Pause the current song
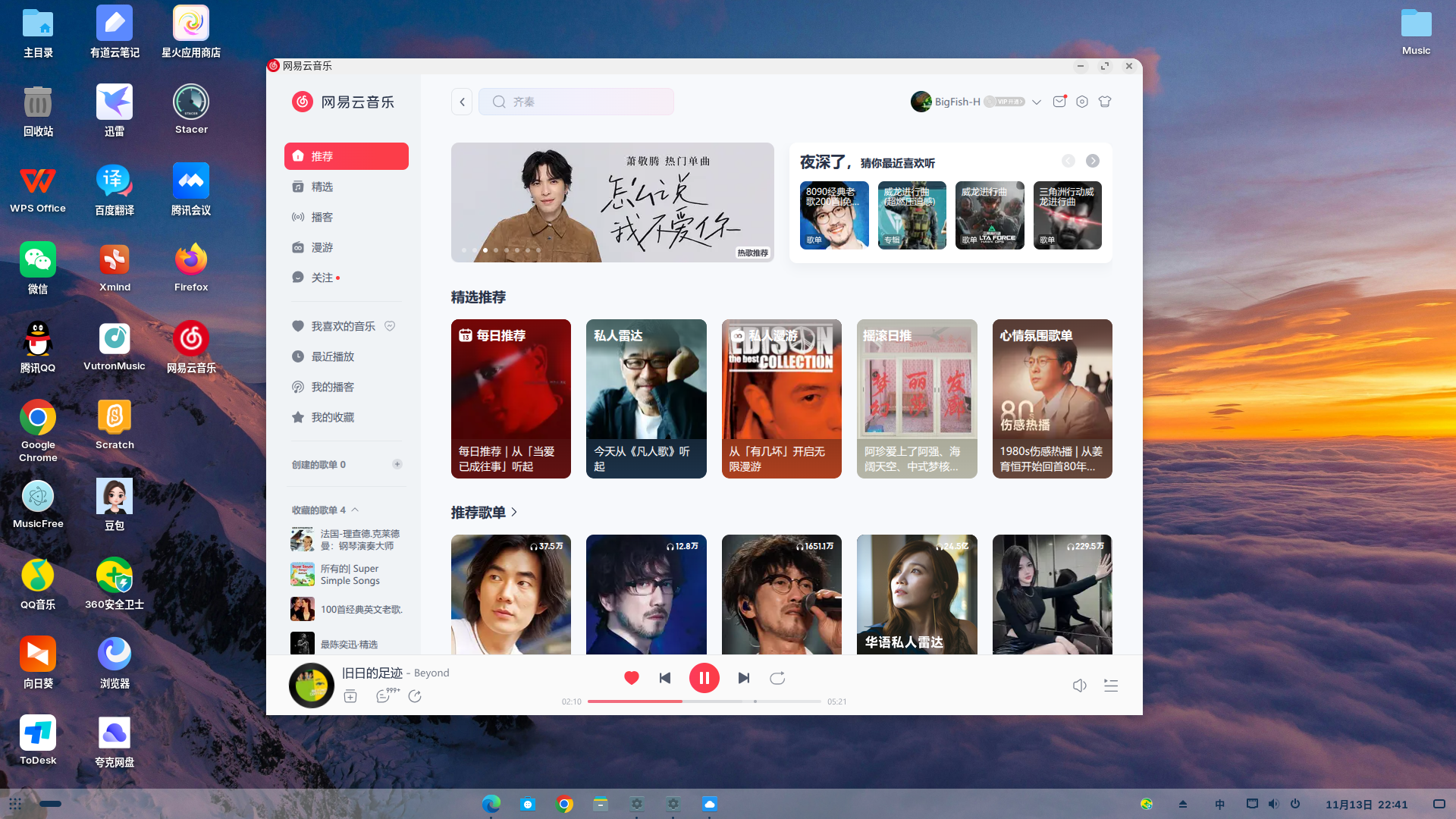The width and height of the screenshot is (1456, 819). pos(704,678)
